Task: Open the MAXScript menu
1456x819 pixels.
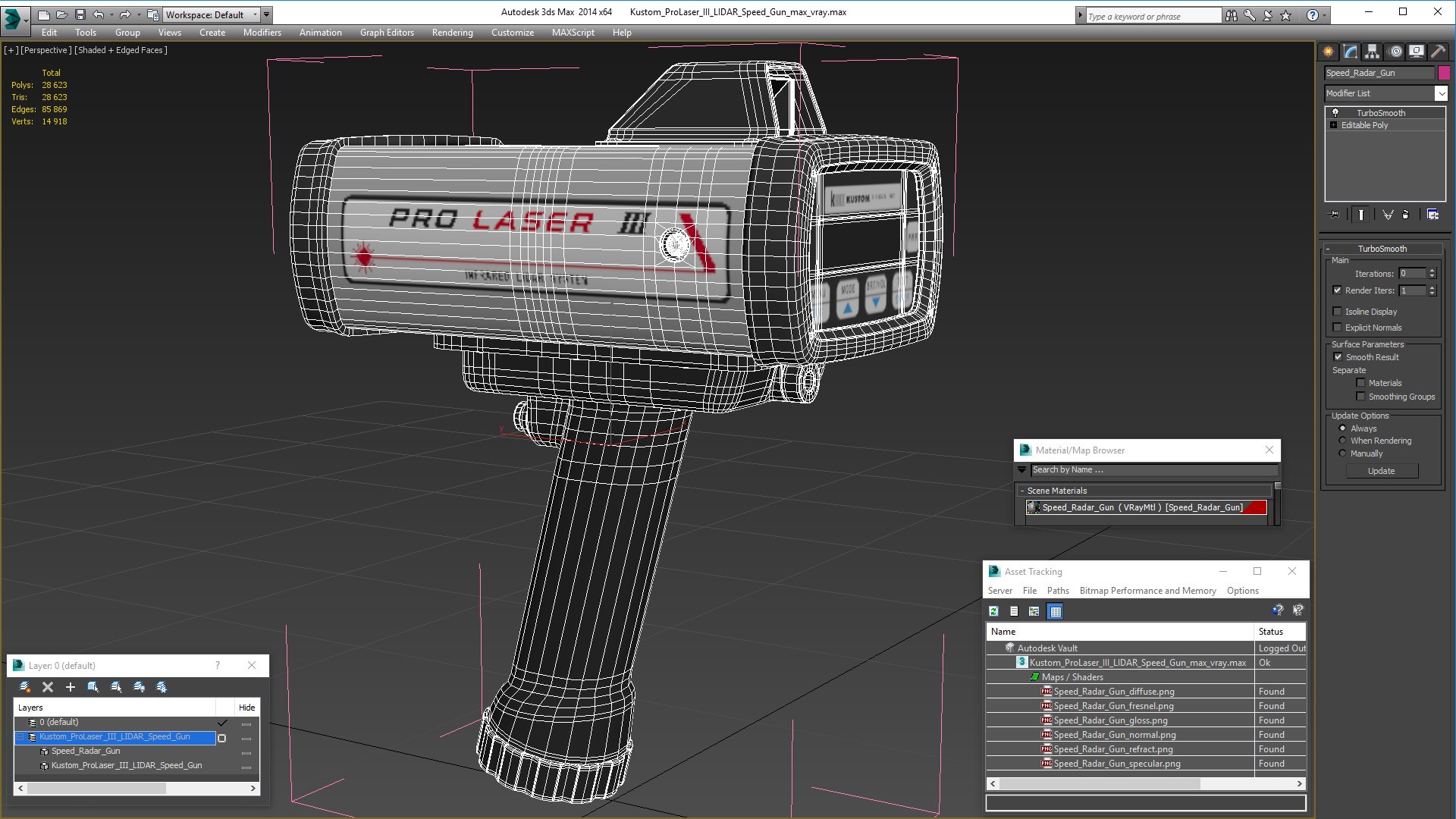Action: coord(573,33)
